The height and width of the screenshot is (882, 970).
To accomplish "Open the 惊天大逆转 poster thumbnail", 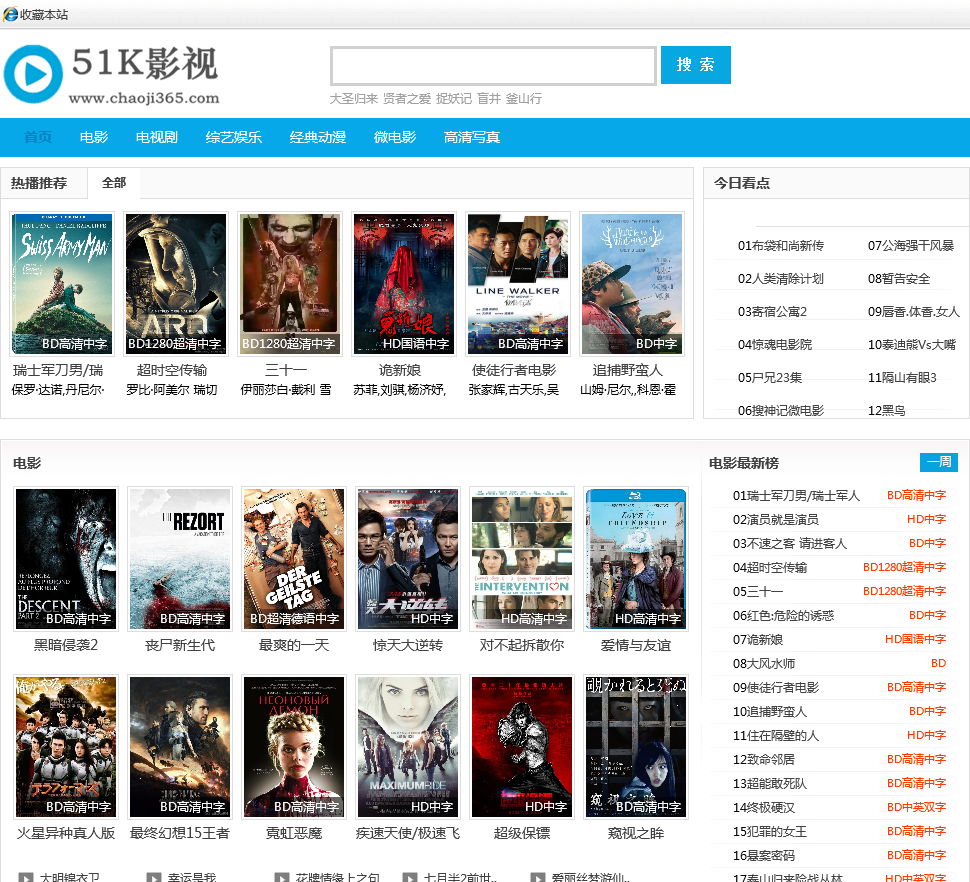I will point(408,559).
